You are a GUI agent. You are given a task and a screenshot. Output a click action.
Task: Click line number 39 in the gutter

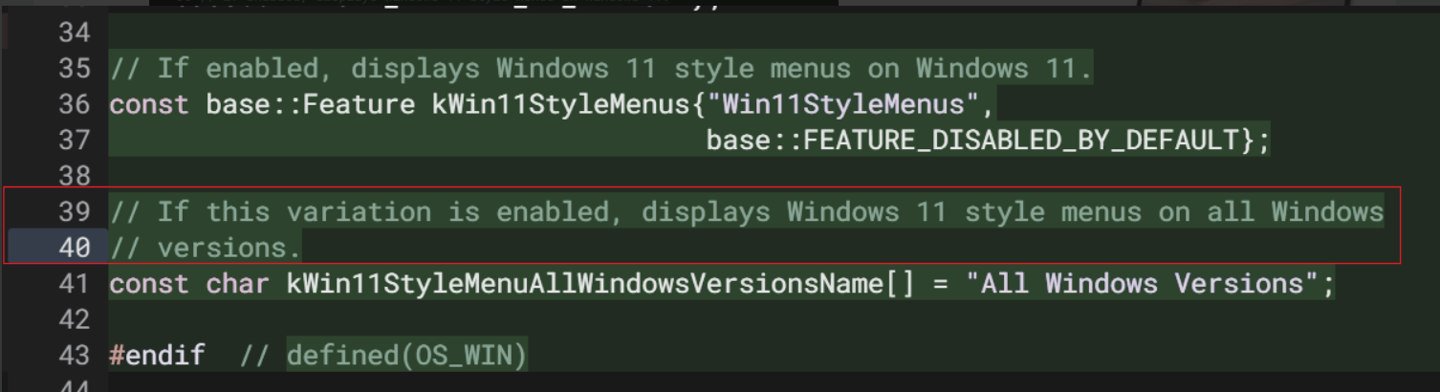74,212
